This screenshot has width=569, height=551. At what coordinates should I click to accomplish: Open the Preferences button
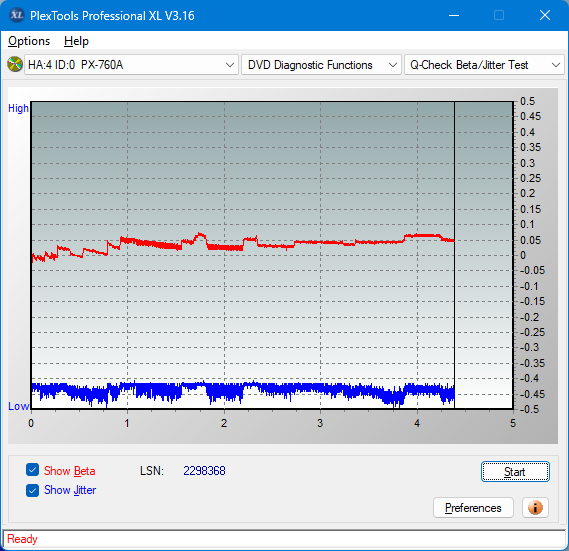(473, 507)
